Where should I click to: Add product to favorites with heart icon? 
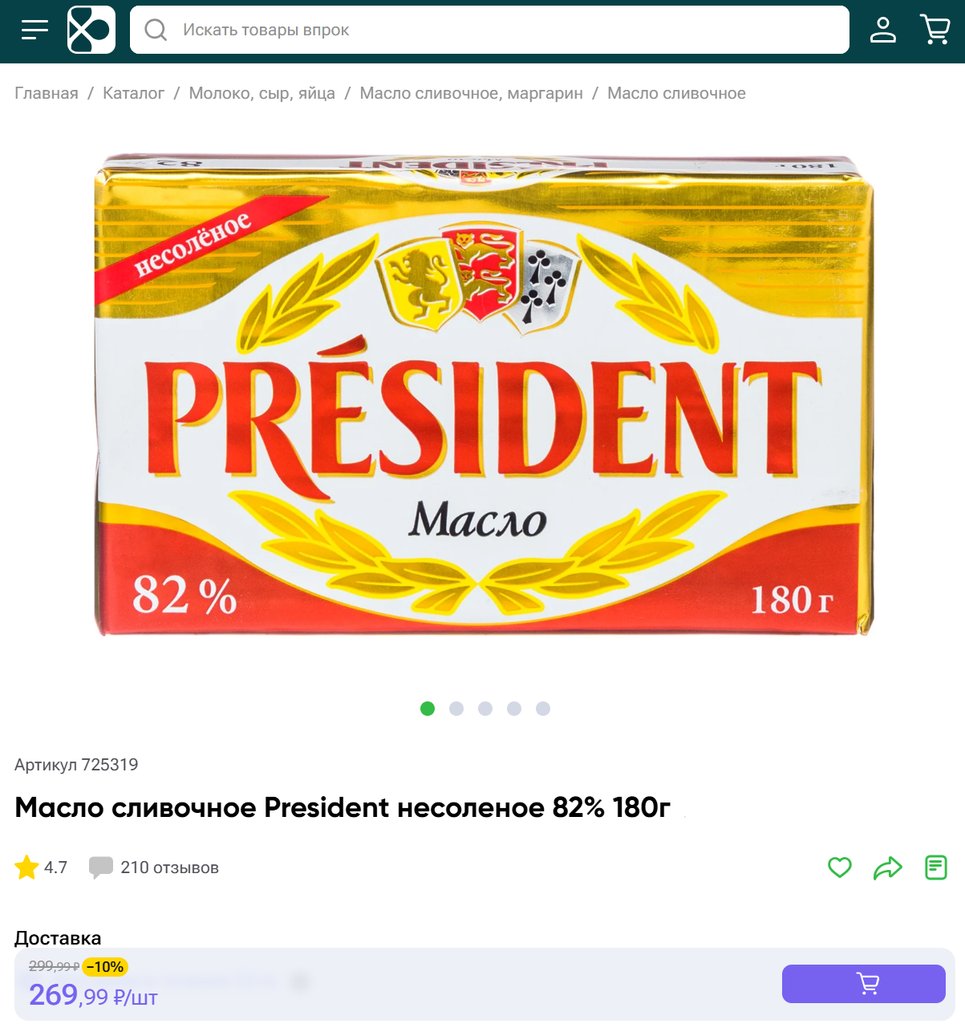tap(840, 867)
